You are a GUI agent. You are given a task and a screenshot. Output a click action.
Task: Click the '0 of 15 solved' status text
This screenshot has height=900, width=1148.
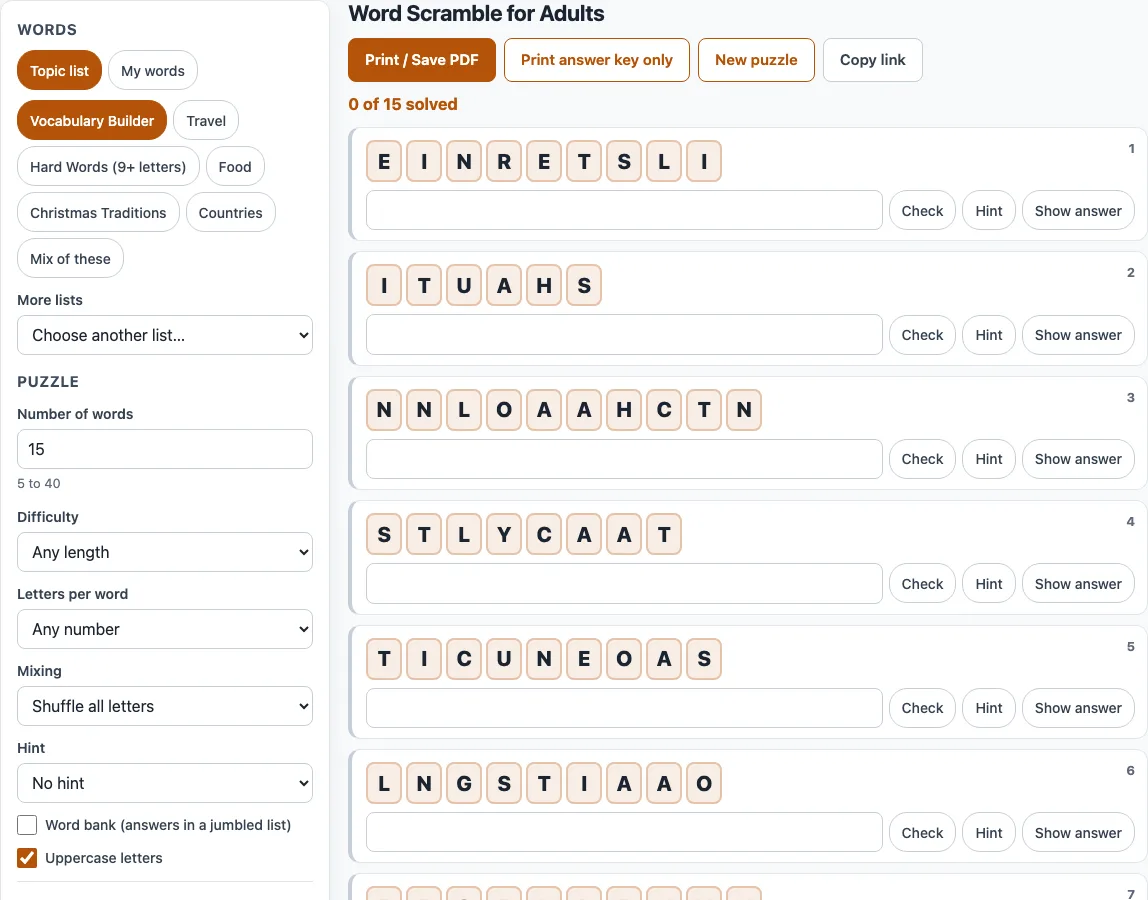[x=403, y=104]
